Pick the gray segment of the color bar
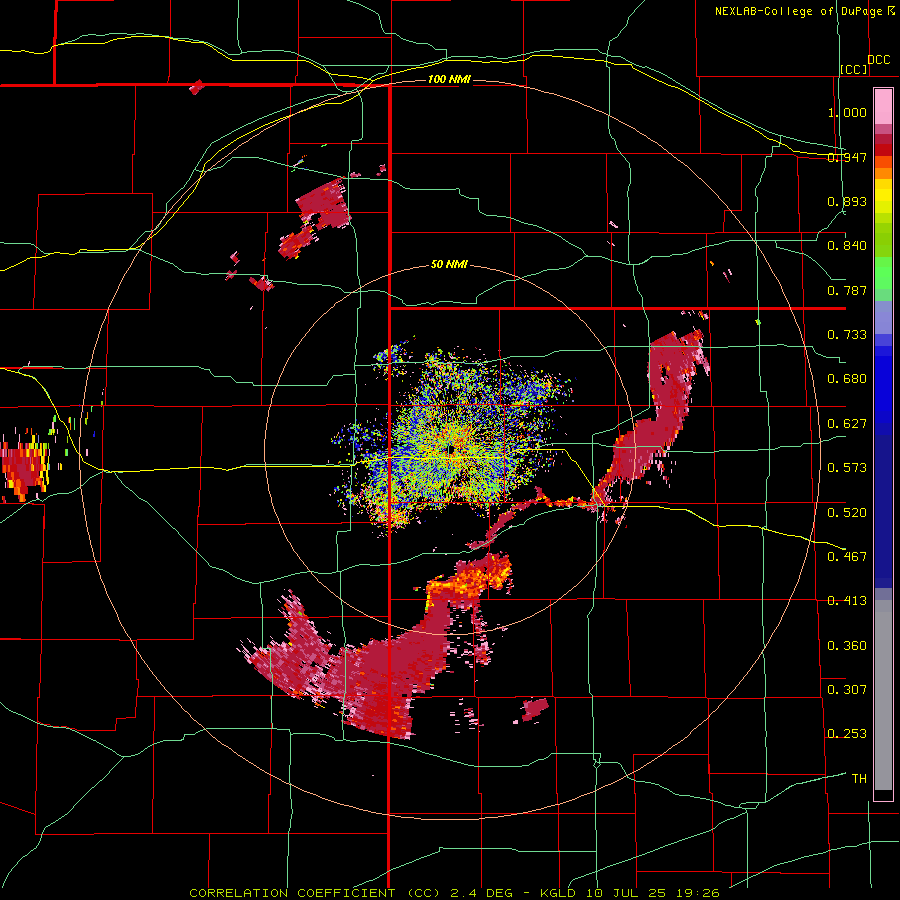900x900 pixels. (x=883, y=695)
